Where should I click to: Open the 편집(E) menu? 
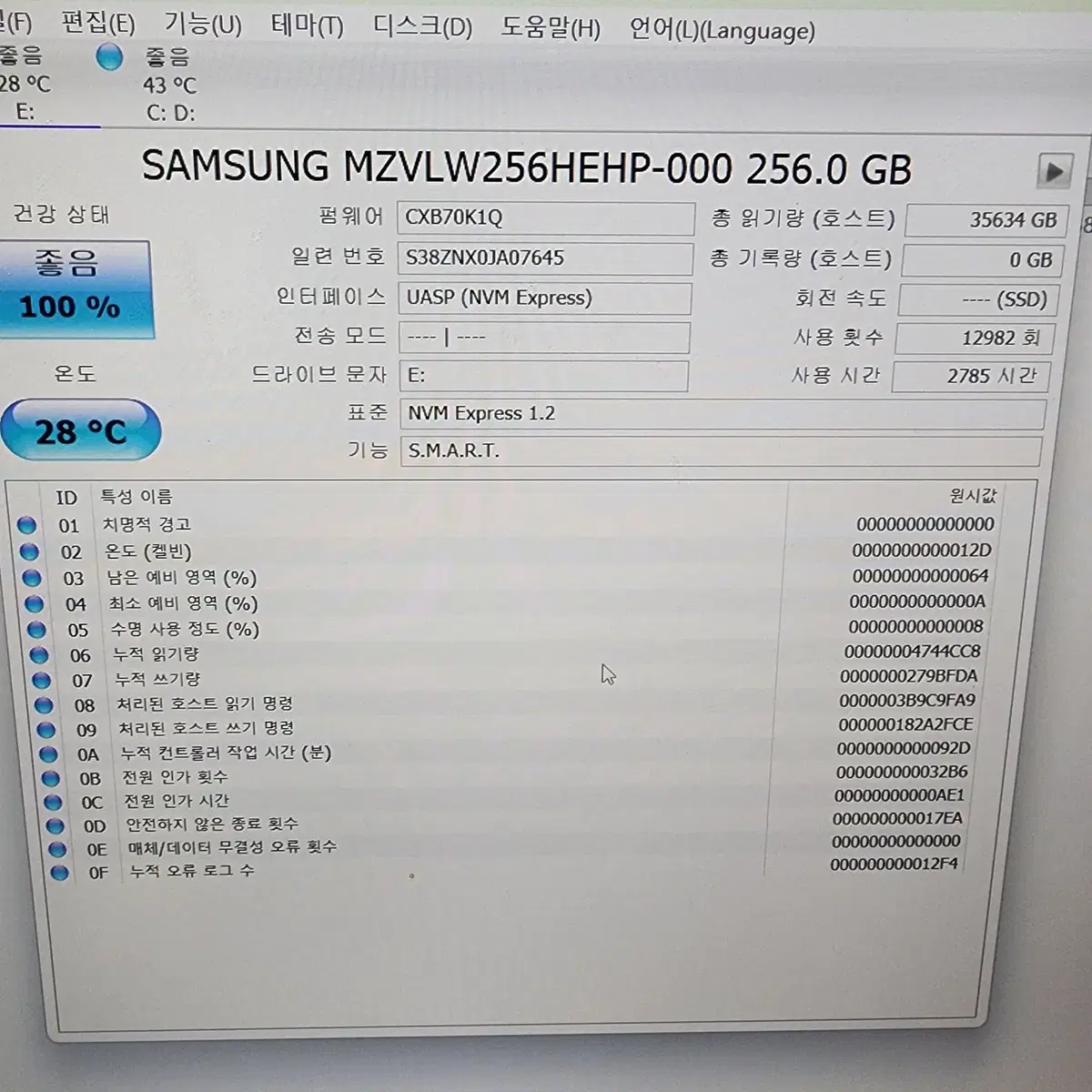point(98,22)
